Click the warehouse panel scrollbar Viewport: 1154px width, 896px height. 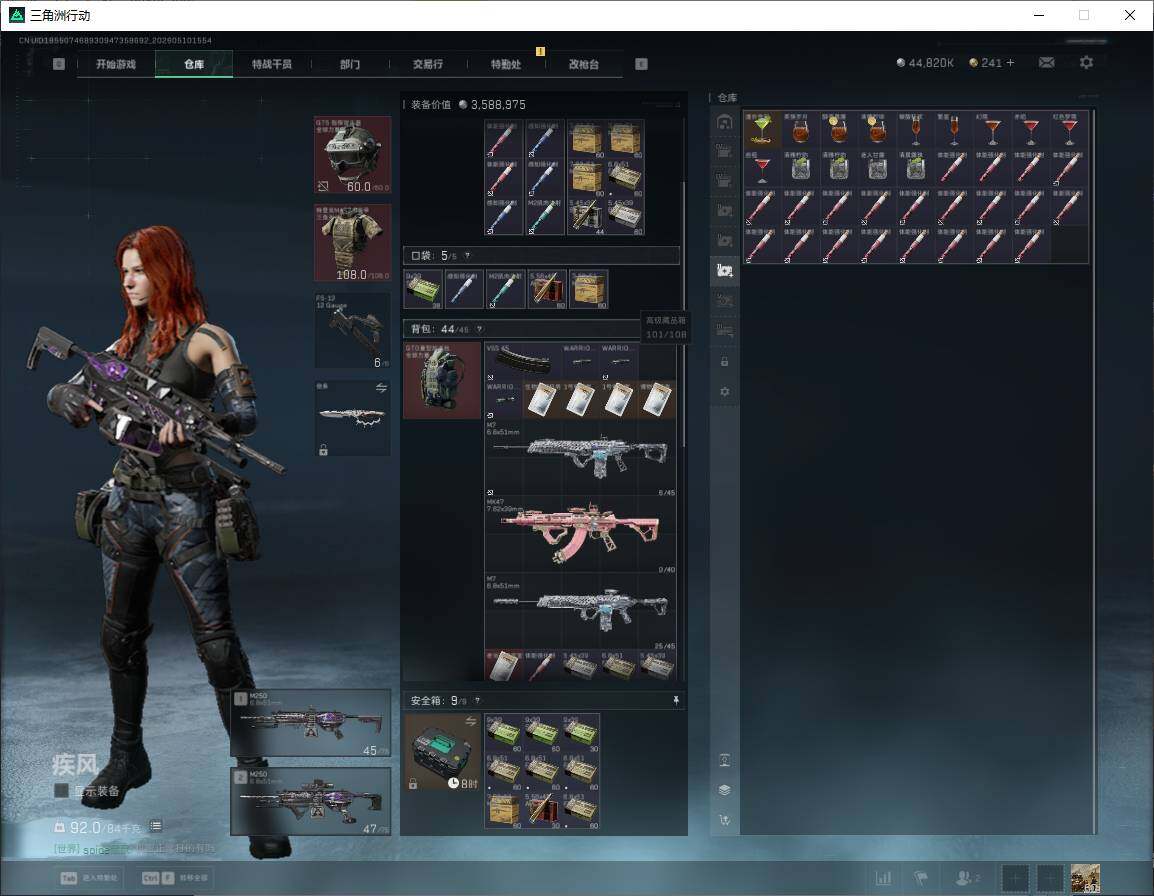tap(1095, 471)
